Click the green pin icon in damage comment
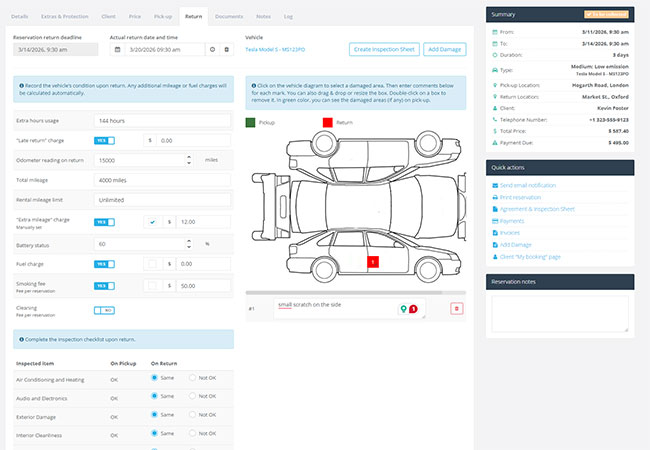This screenshot has height=450, width=650. 403,309
